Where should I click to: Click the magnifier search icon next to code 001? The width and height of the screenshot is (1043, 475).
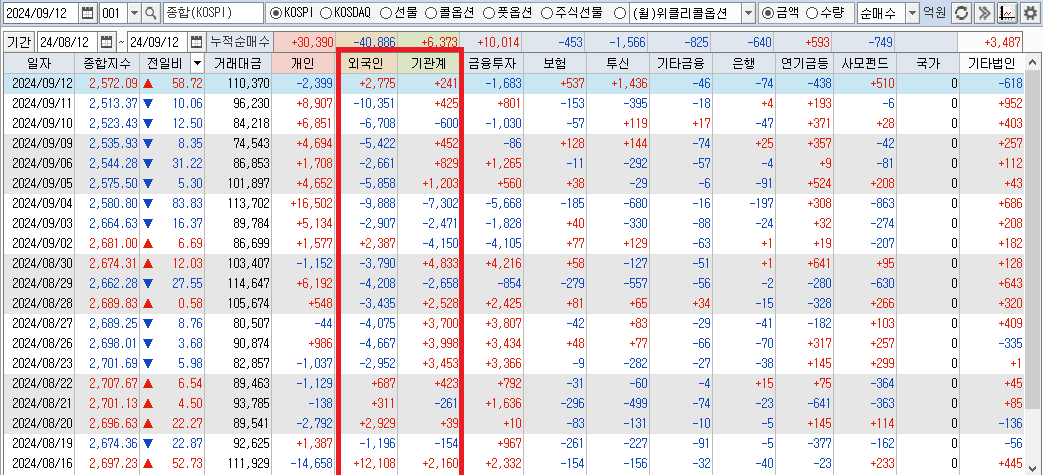tap(151, 13)
